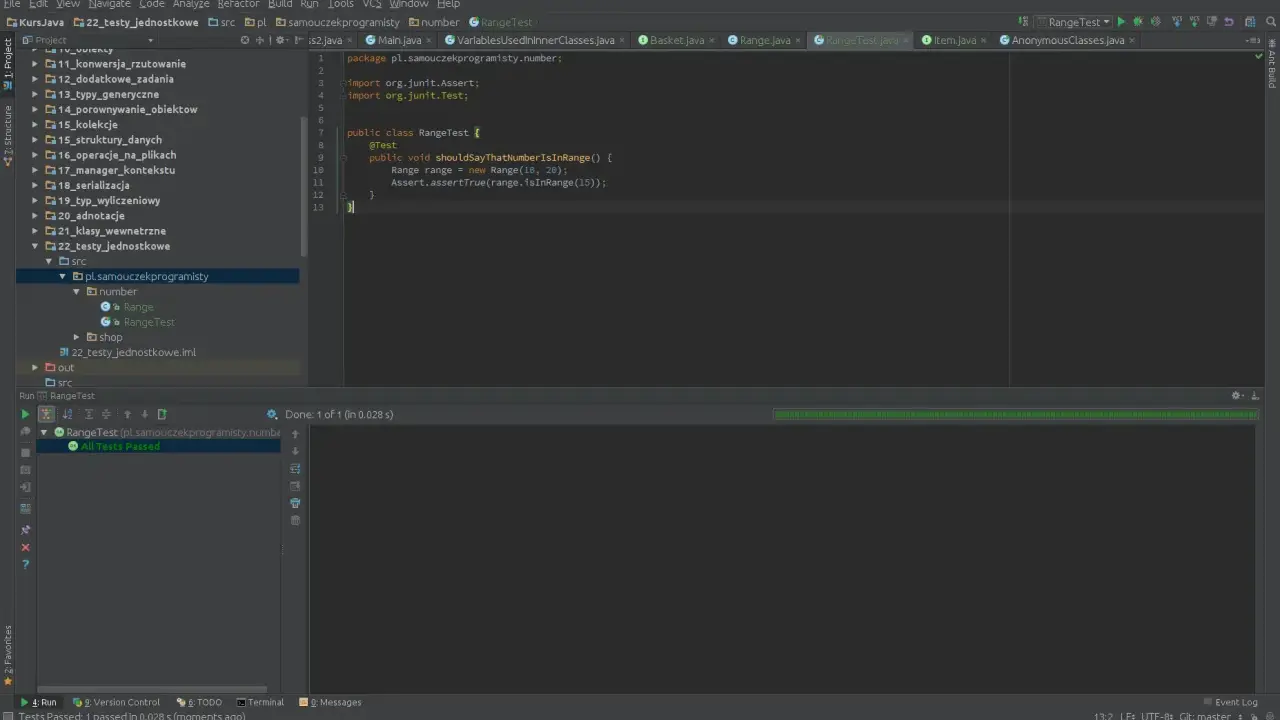The height and width of the screenshot is (720, 1280).
Task: Switch to the AnonymousClasses.java tab
Action: tap(1067, 40)
